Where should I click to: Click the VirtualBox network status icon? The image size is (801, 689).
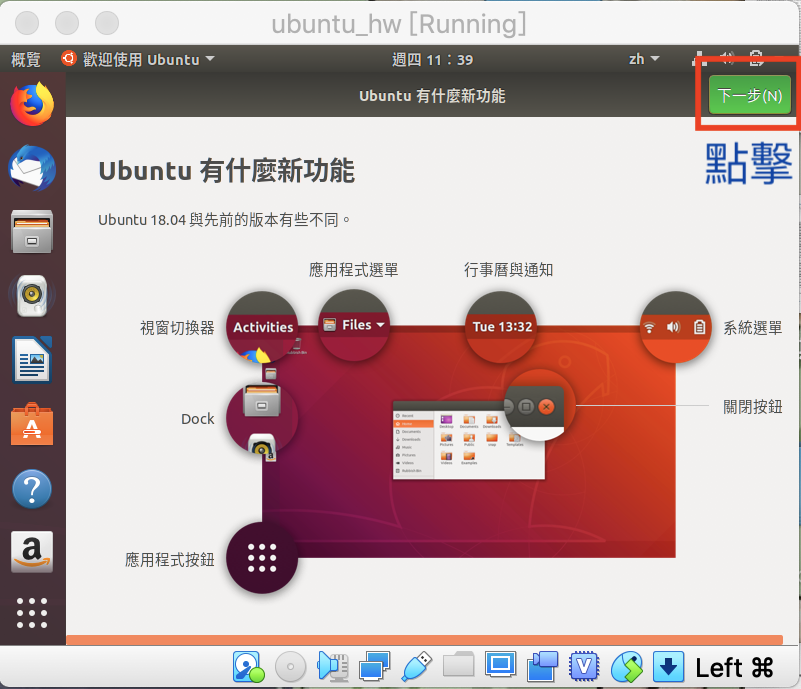point(374,667)
